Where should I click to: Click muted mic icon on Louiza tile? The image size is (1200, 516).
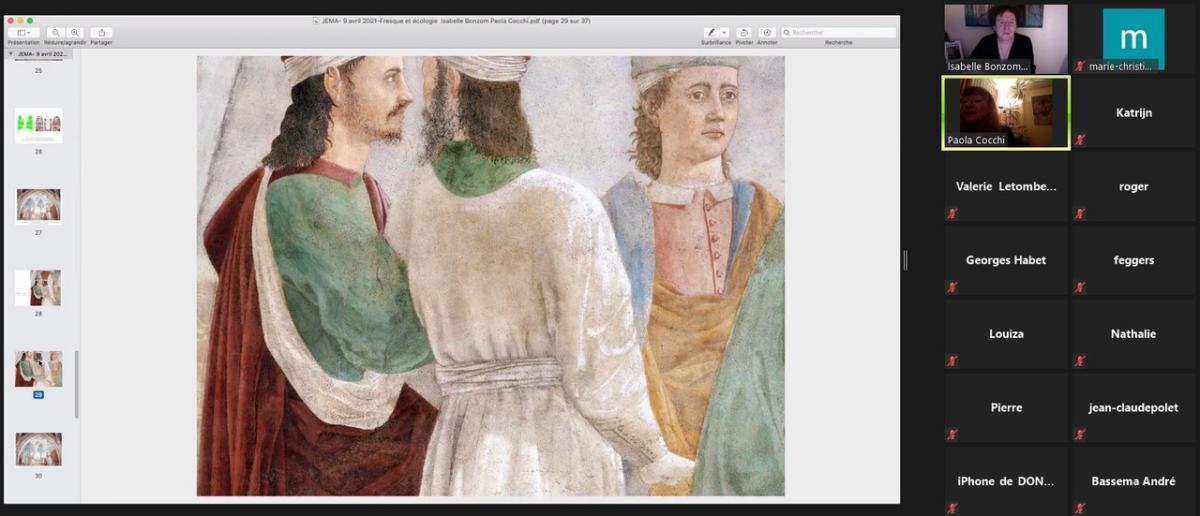(x=952, y=361)
